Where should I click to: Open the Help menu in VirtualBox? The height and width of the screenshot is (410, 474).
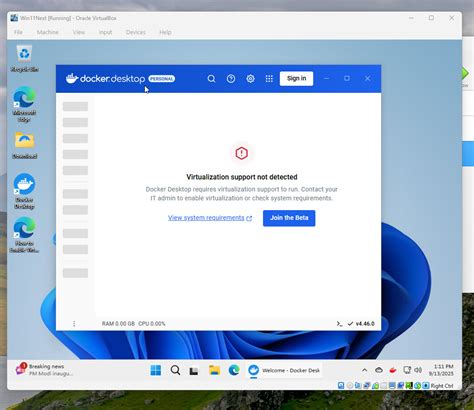[165, 32]
